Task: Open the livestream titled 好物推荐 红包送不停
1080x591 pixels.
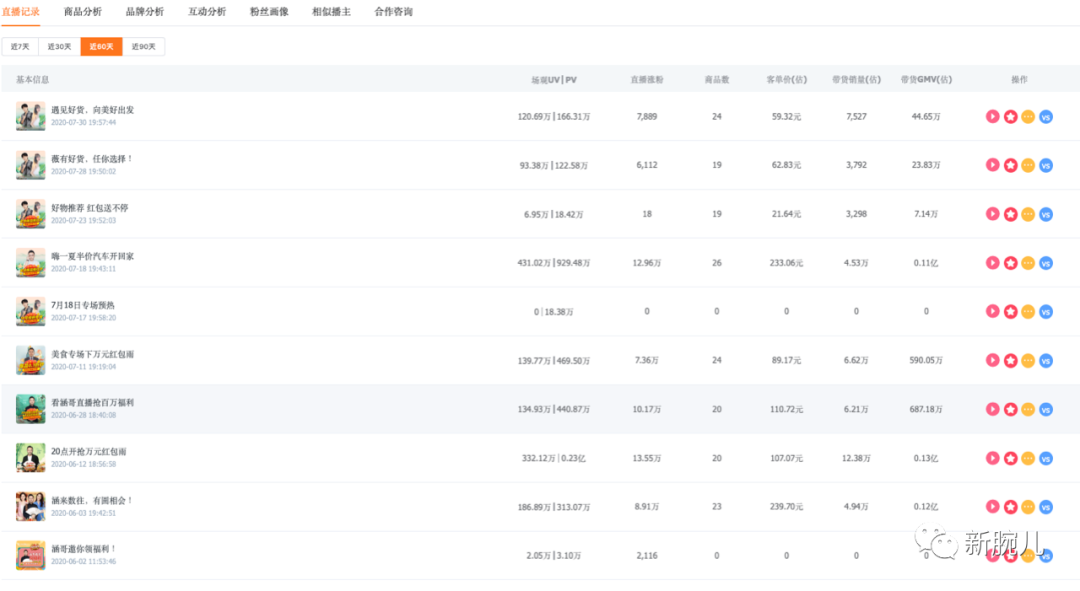Action: [x=90, y=208]
